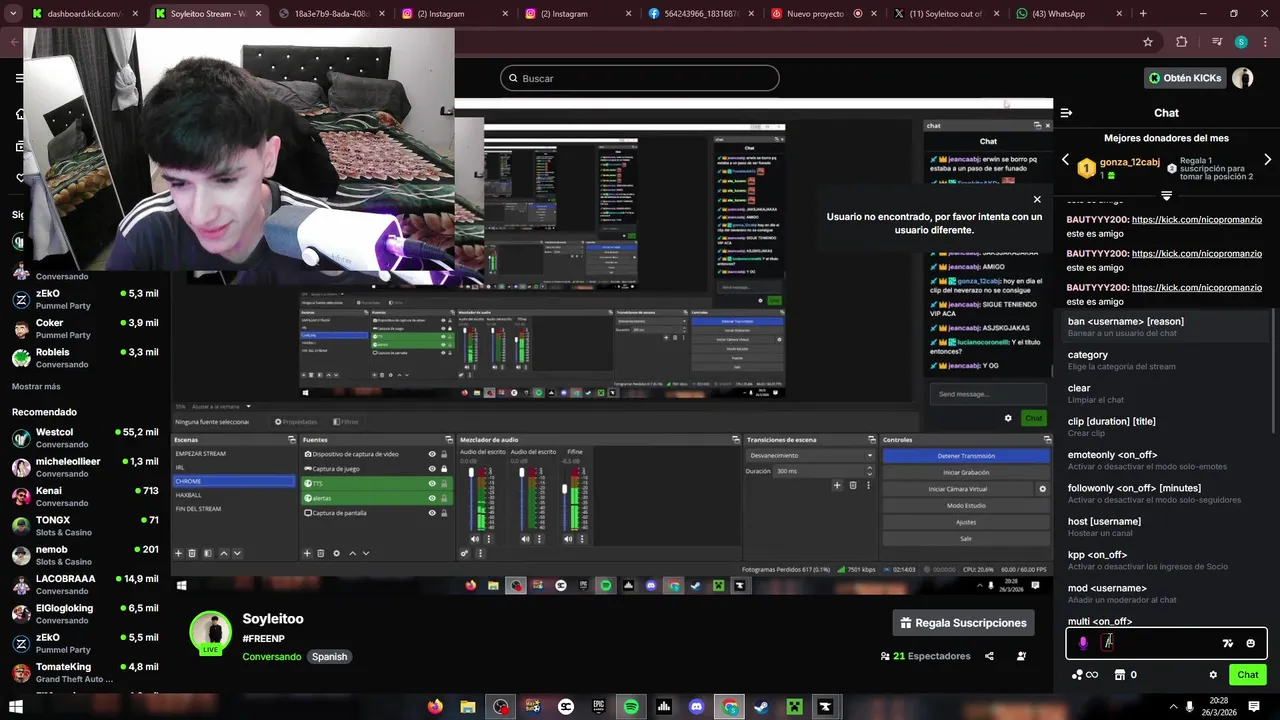
Task: Select the followonly <on_off> command
Action: 1166,493
